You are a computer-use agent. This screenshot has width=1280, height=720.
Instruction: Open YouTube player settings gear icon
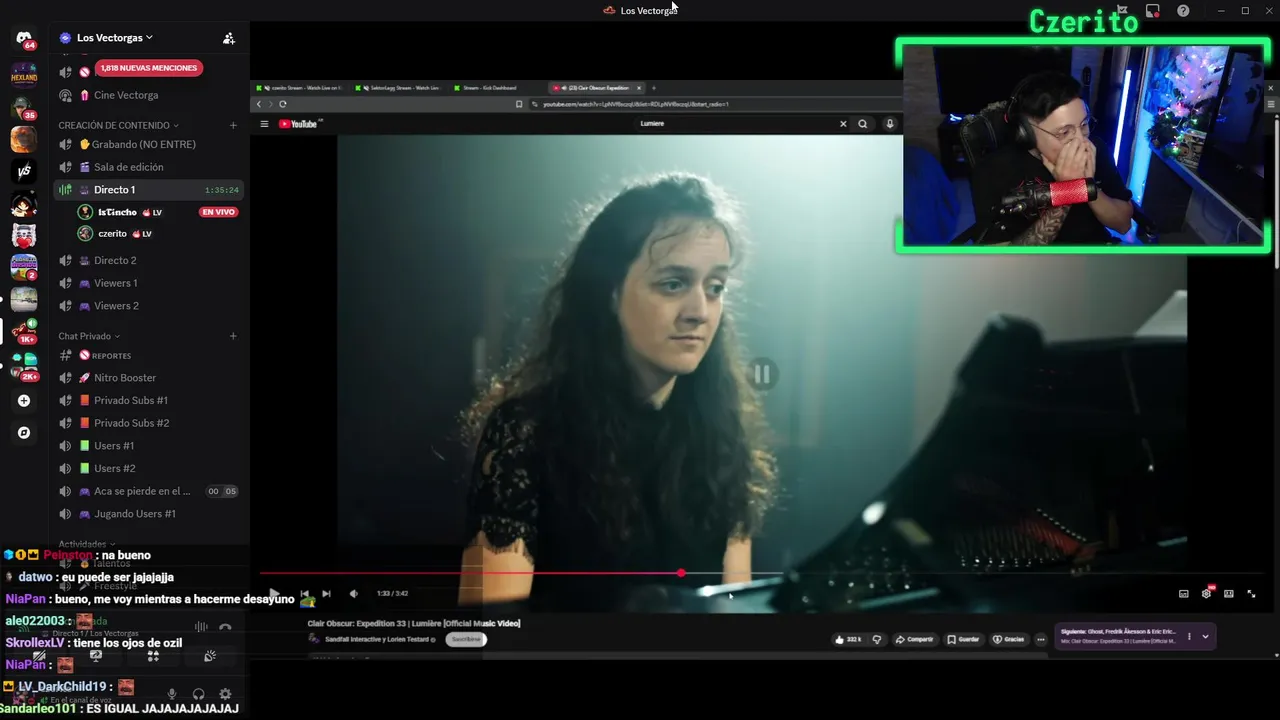(1207, 593)
